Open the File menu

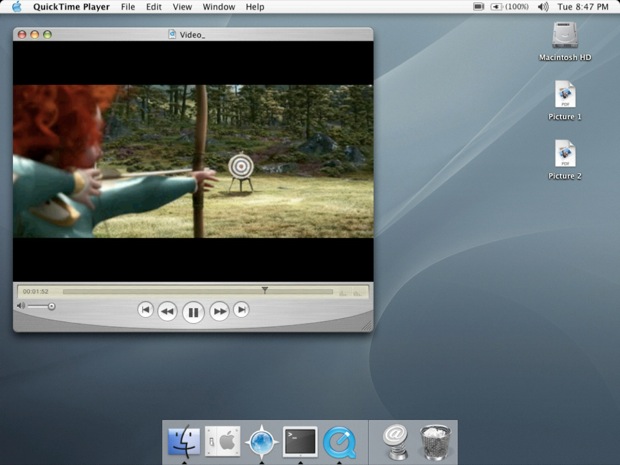[128, 7]
